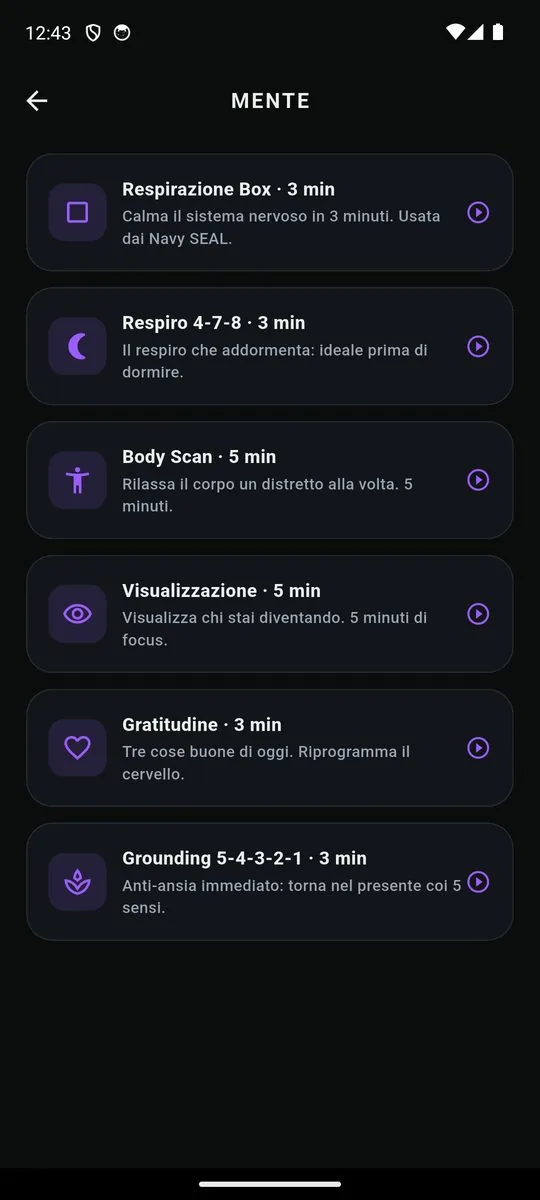The width and height of the screenshot is (540, 1200).
Task: Open the Body Scan description text
Action: pyautogui.click(x=267, y=495)
